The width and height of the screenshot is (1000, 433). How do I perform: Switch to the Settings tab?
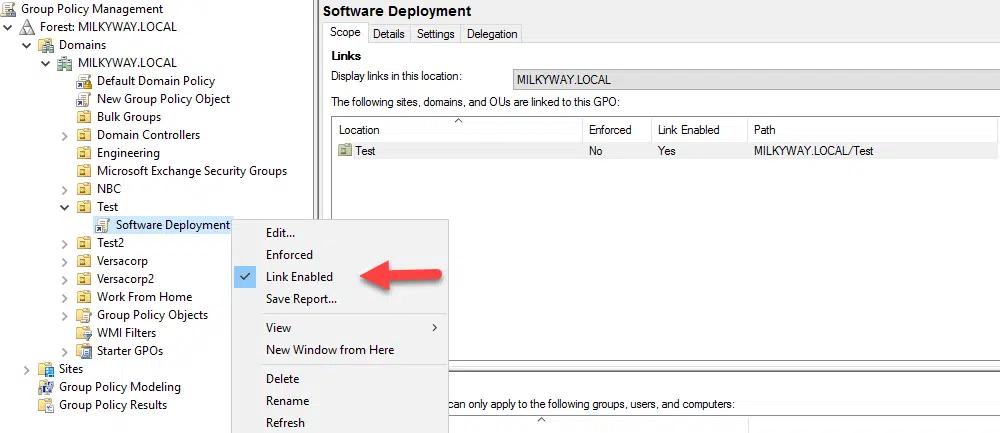tap(436, 34)
